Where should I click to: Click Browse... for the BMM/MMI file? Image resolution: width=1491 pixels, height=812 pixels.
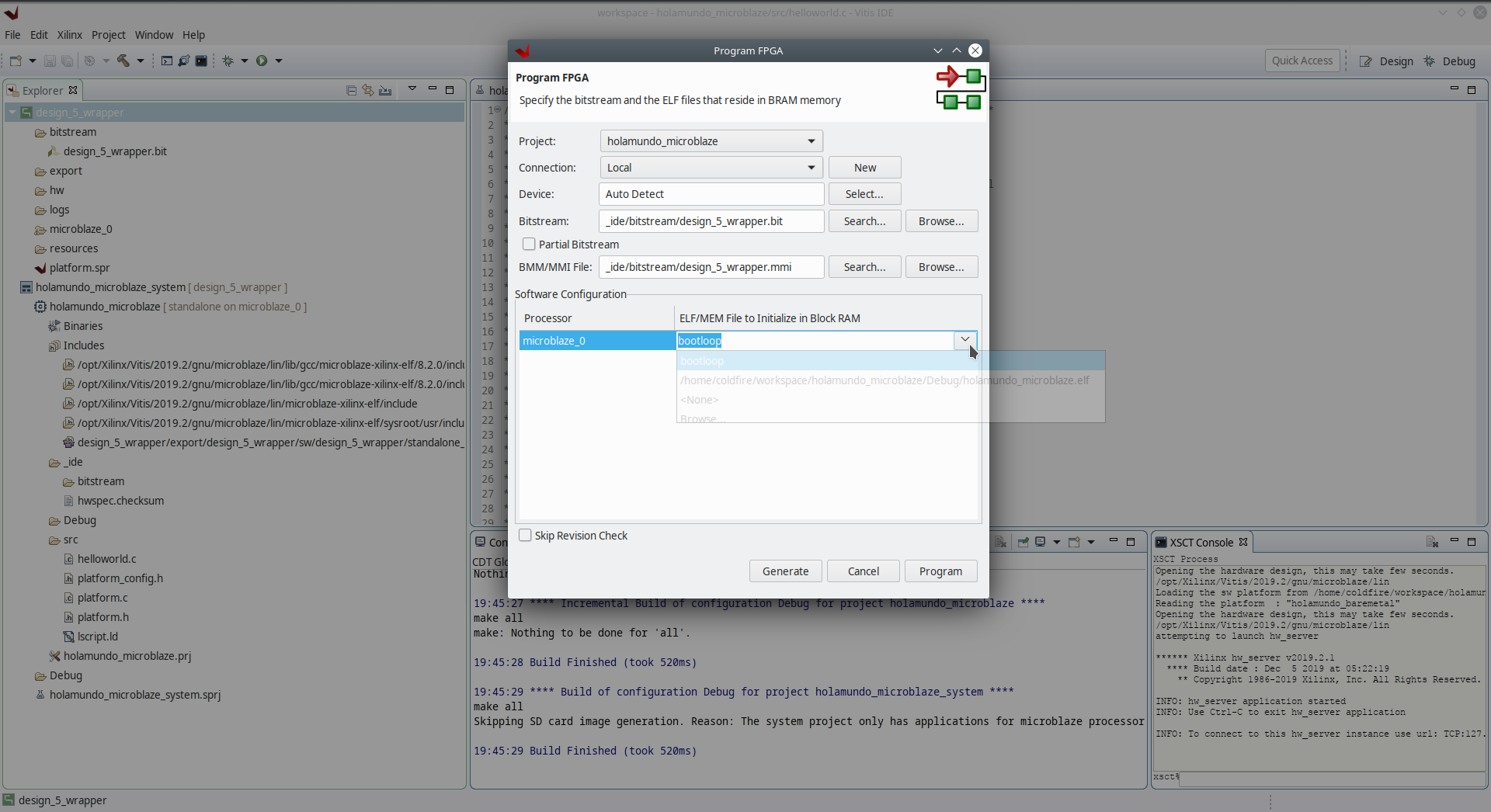coord(941,267)
